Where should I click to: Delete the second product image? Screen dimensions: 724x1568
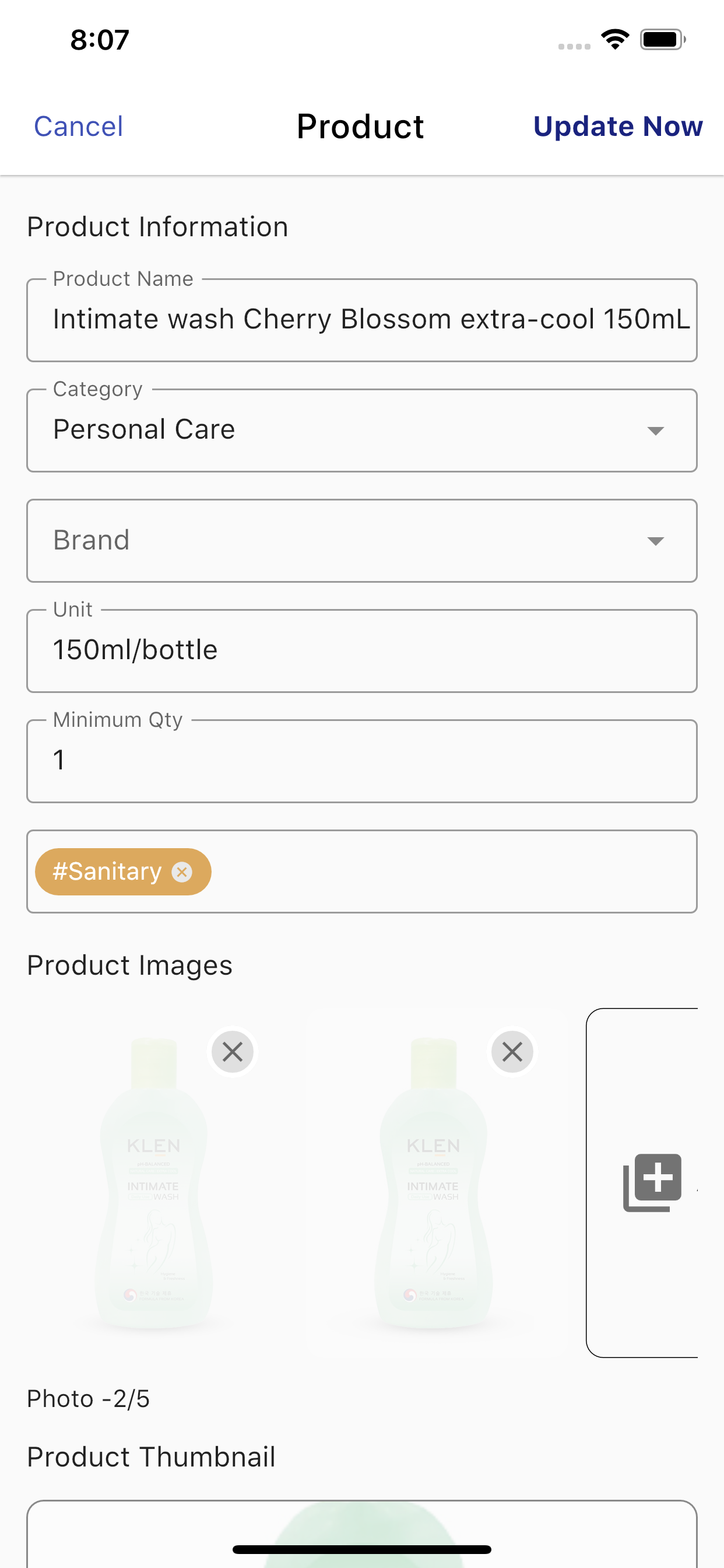[512, 1051]
